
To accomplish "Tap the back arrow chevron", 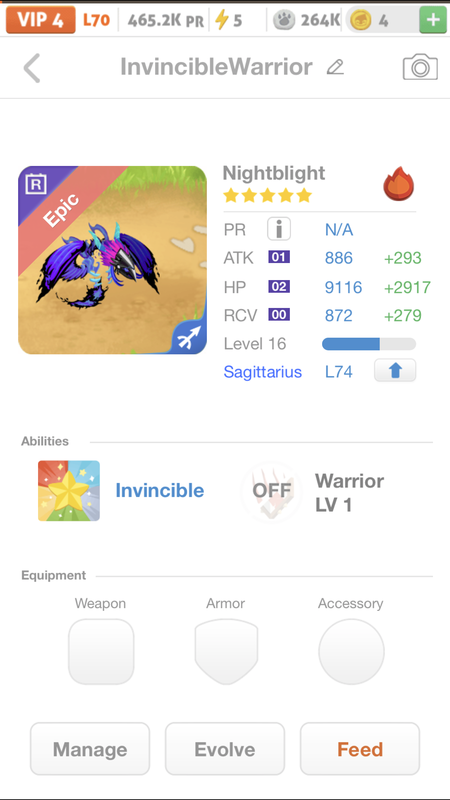I will pos(32,68).
